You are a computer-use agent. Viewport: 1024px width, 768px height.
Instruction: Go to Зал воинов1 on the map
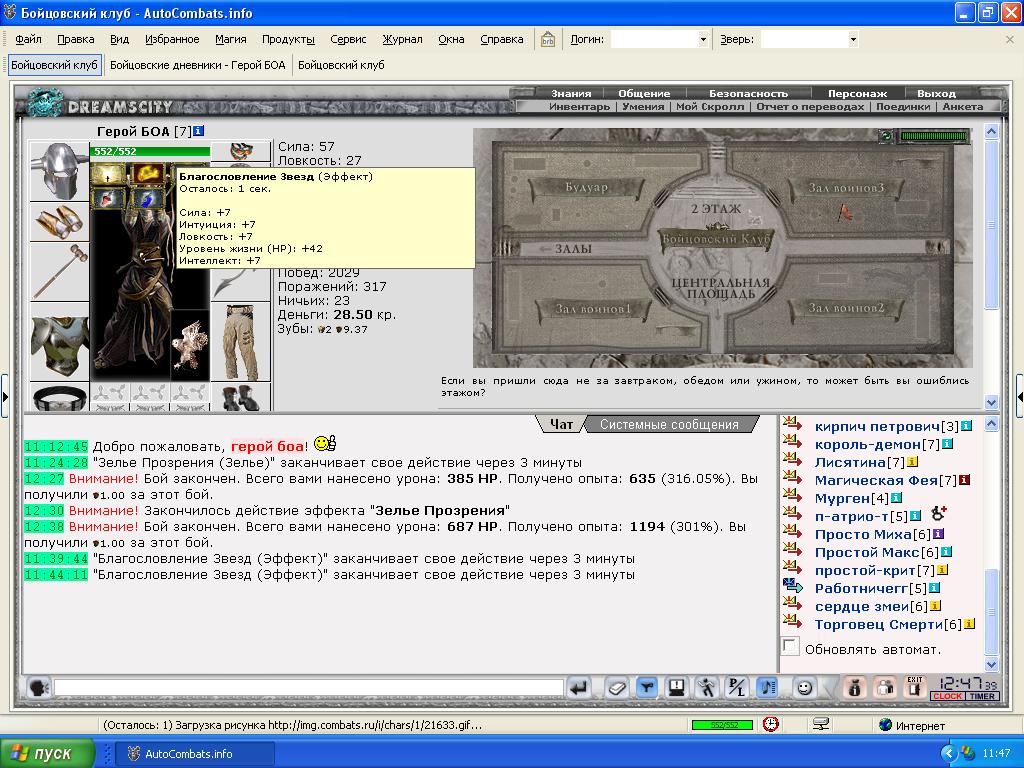[593, 309]
